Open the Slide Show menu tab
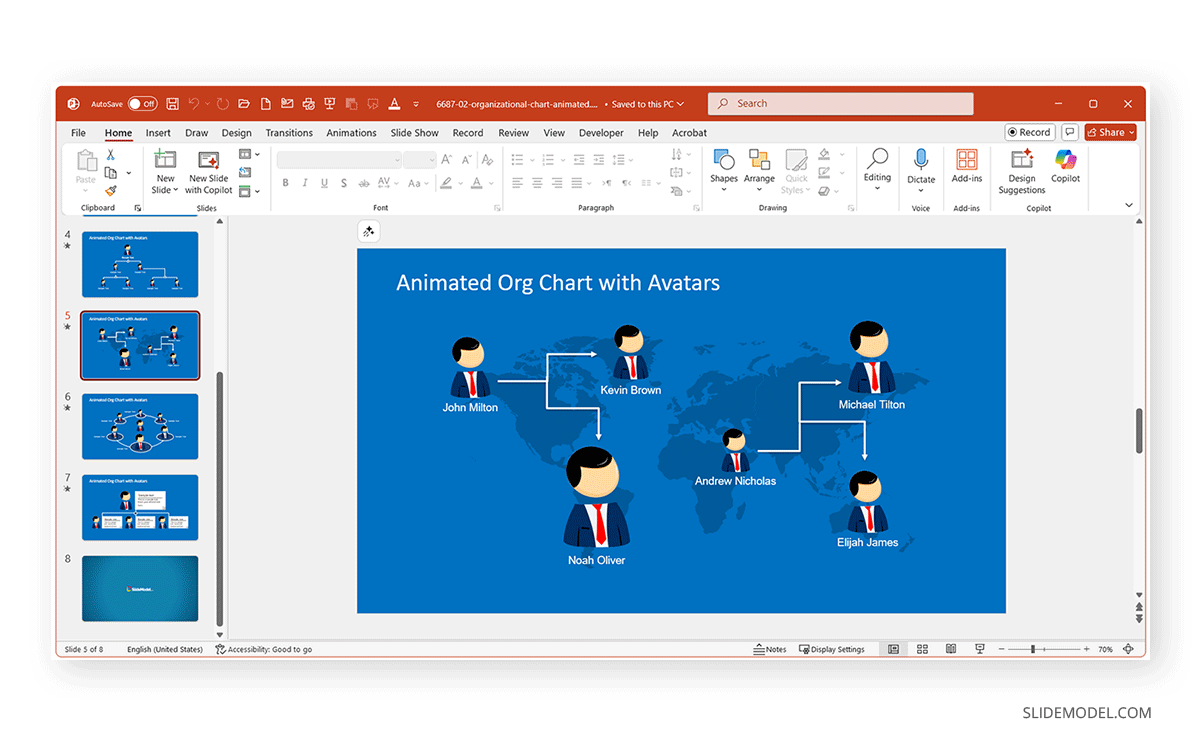The image size is (1200, 743). [x=414, y=132]
